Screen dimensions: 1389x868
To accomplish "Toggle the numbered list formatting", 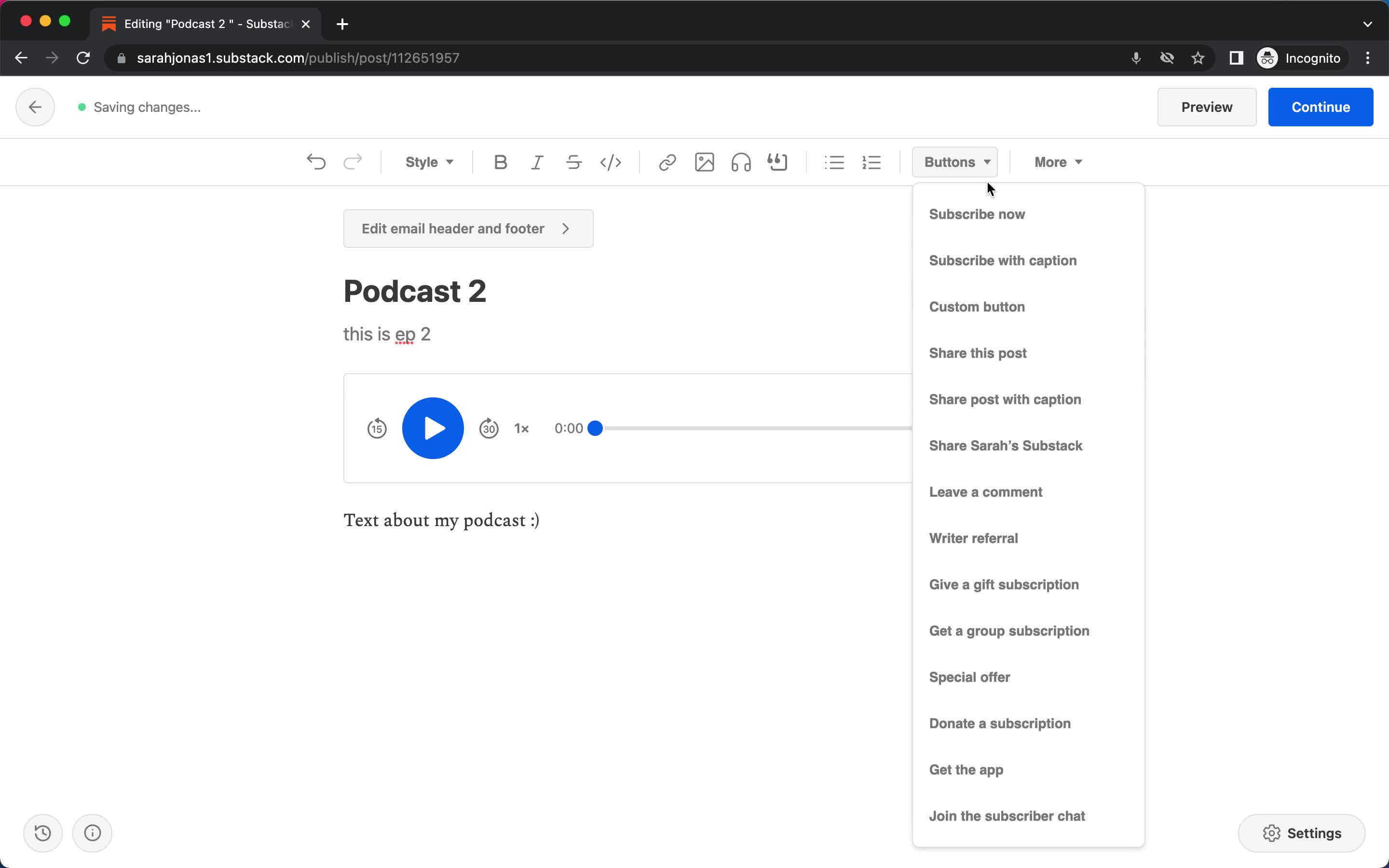I will 871,162.
